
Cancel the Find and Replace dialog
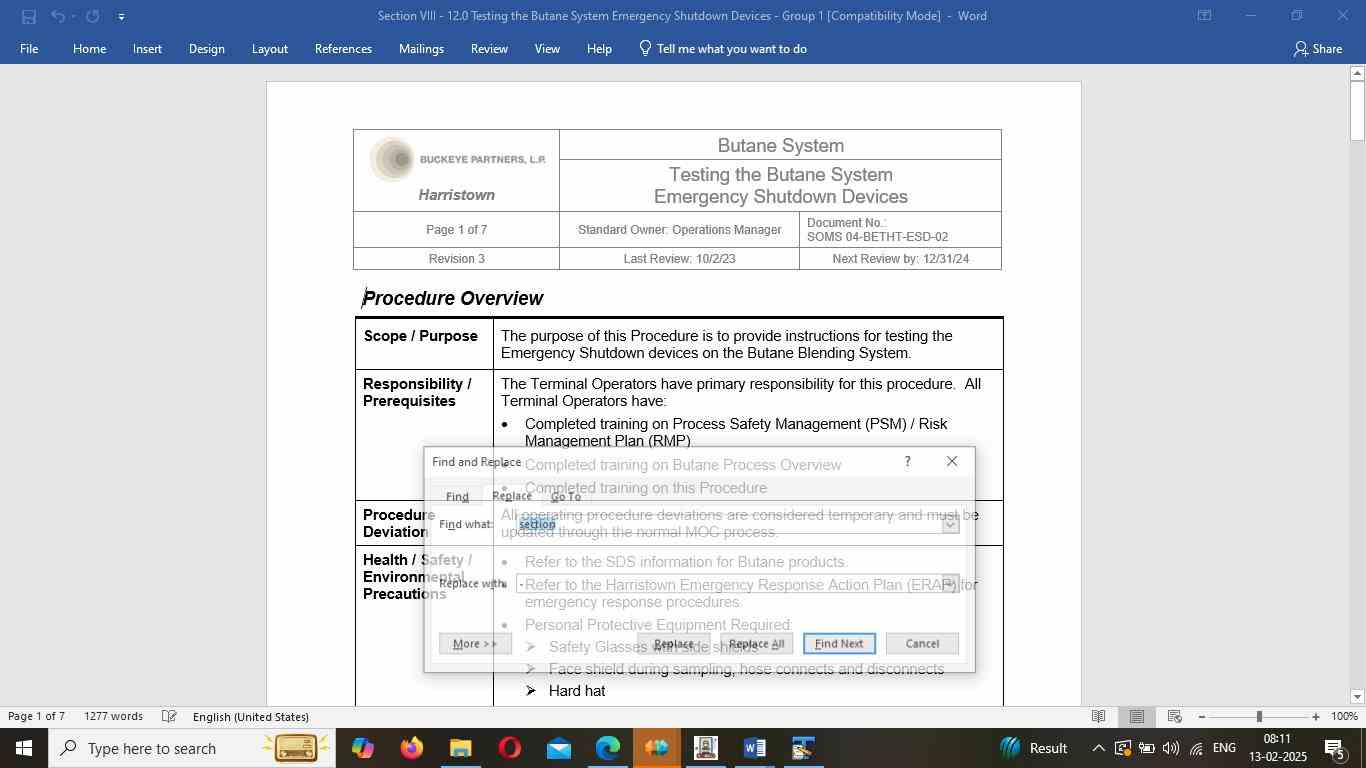point(922,643)
